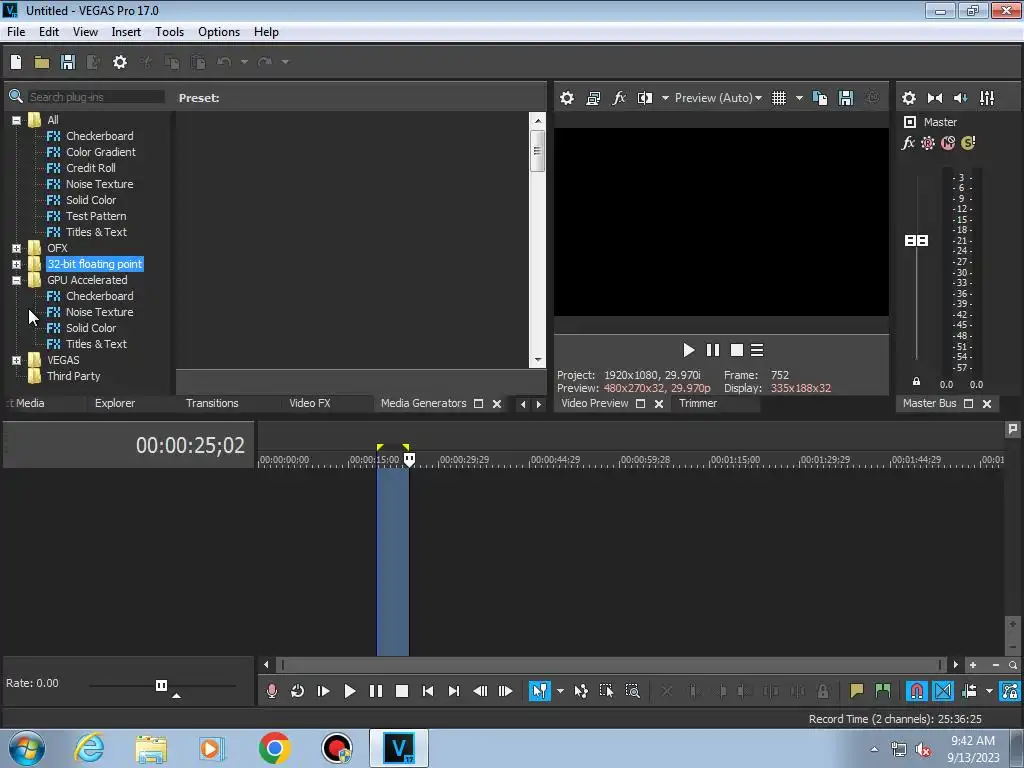Open split screen view dropdown arrow
Viewport: 1024px width, 768px height.
[665, 98]
